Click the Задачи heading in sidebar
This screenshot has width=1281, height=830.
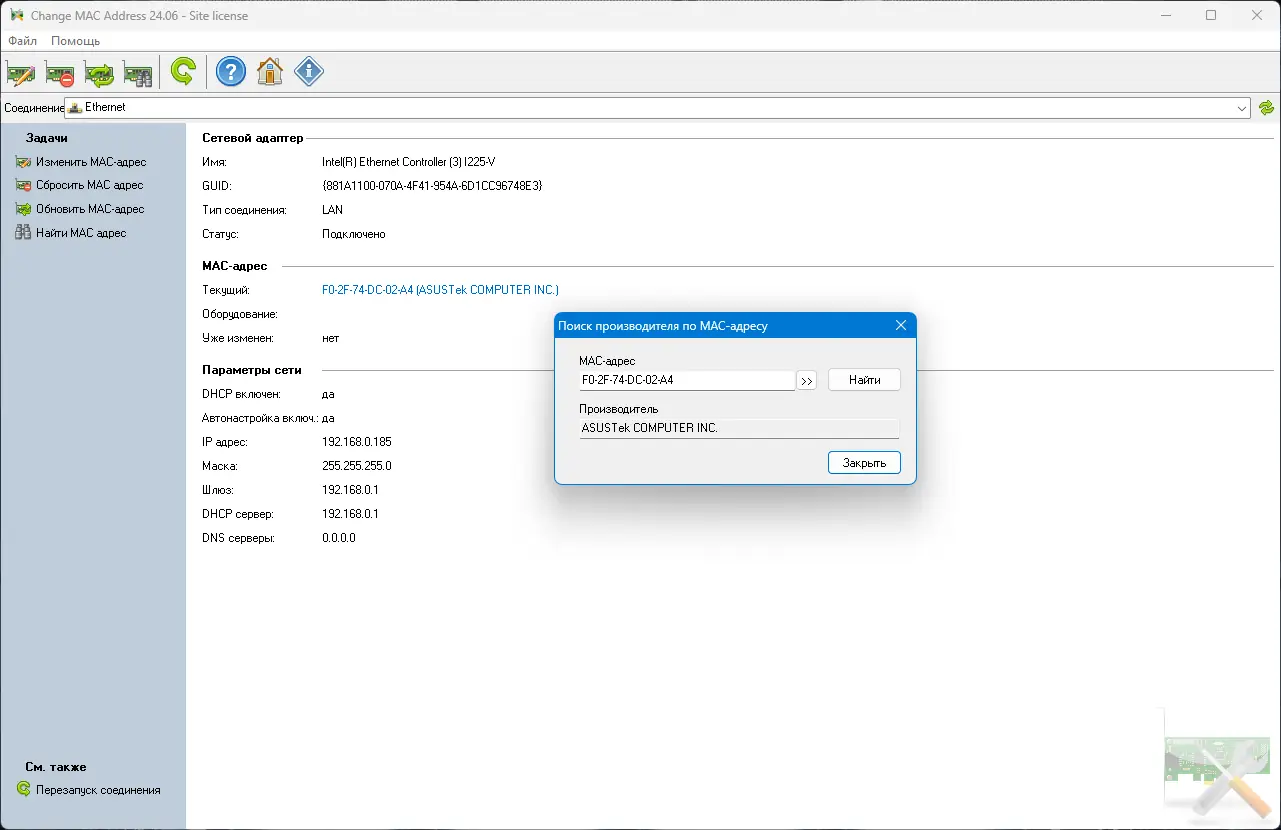[47, 138]
